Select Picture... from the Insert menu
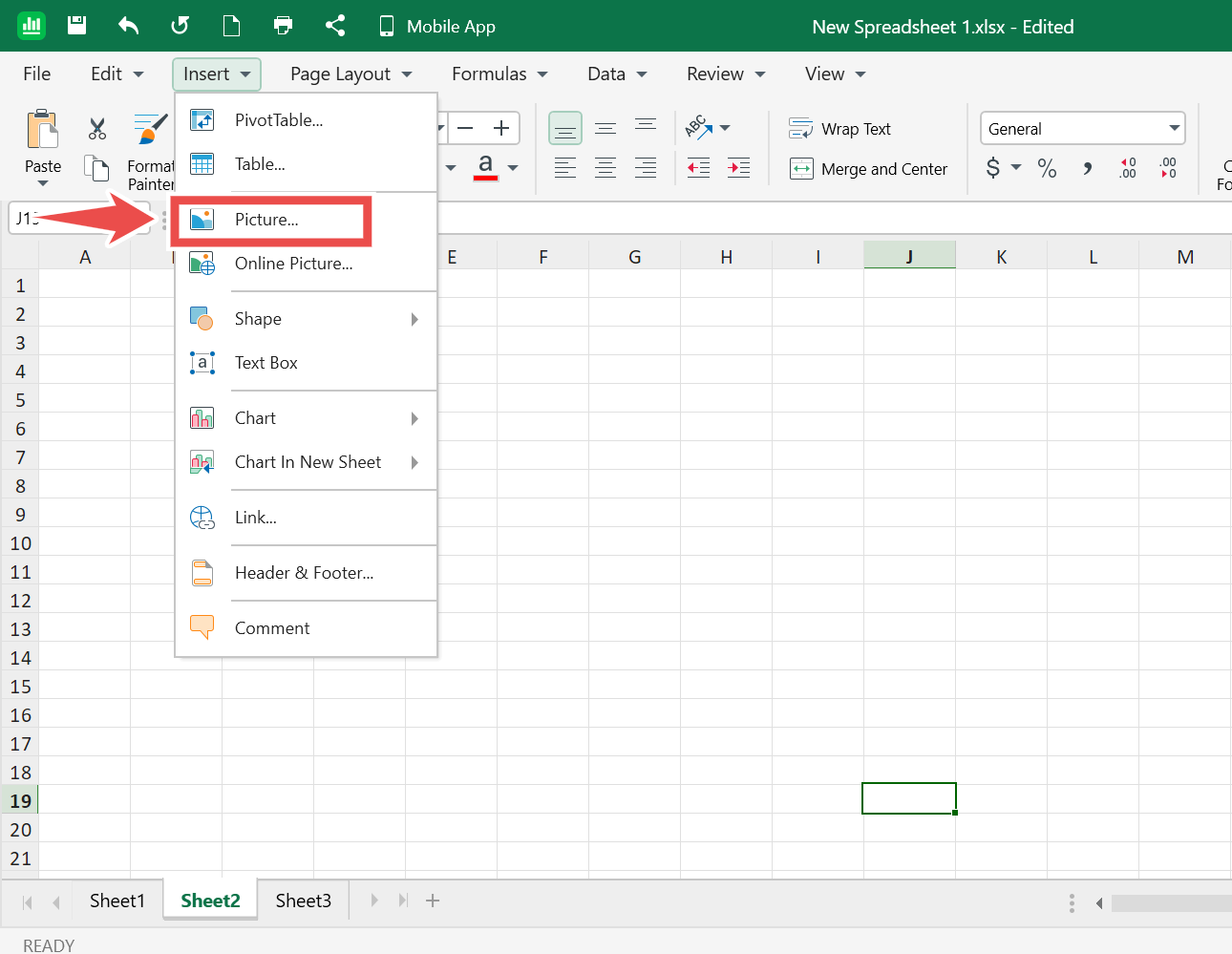Viewport: 1232px width, 954px height. [267, 220]
